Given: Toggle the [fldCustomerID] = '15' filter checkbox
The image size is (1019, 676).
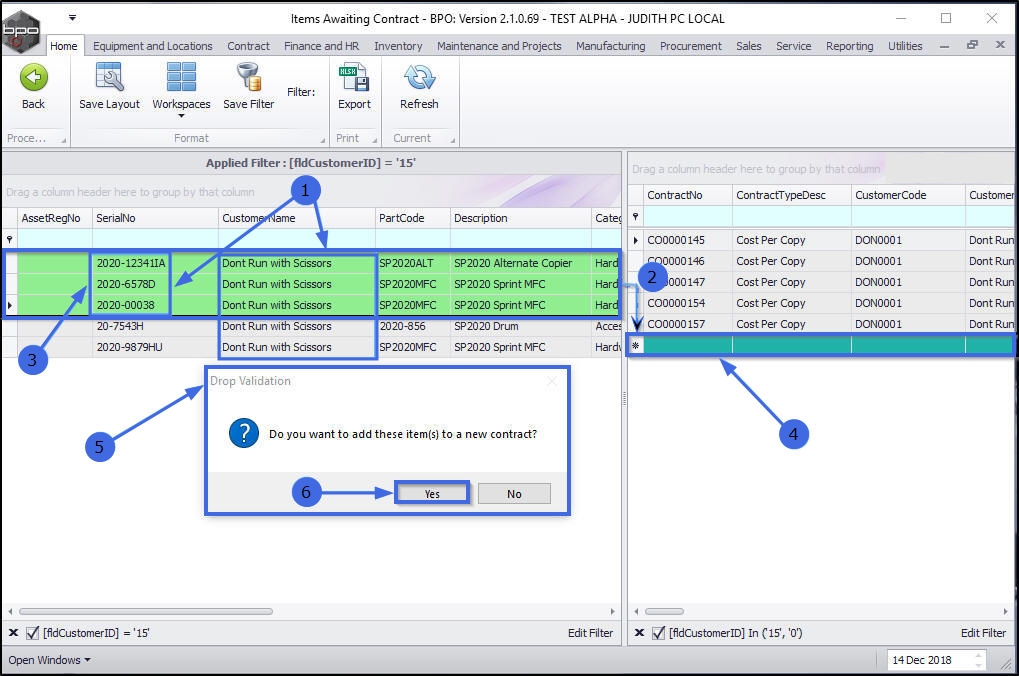Looking at the screenshot, I should point(32,632).
